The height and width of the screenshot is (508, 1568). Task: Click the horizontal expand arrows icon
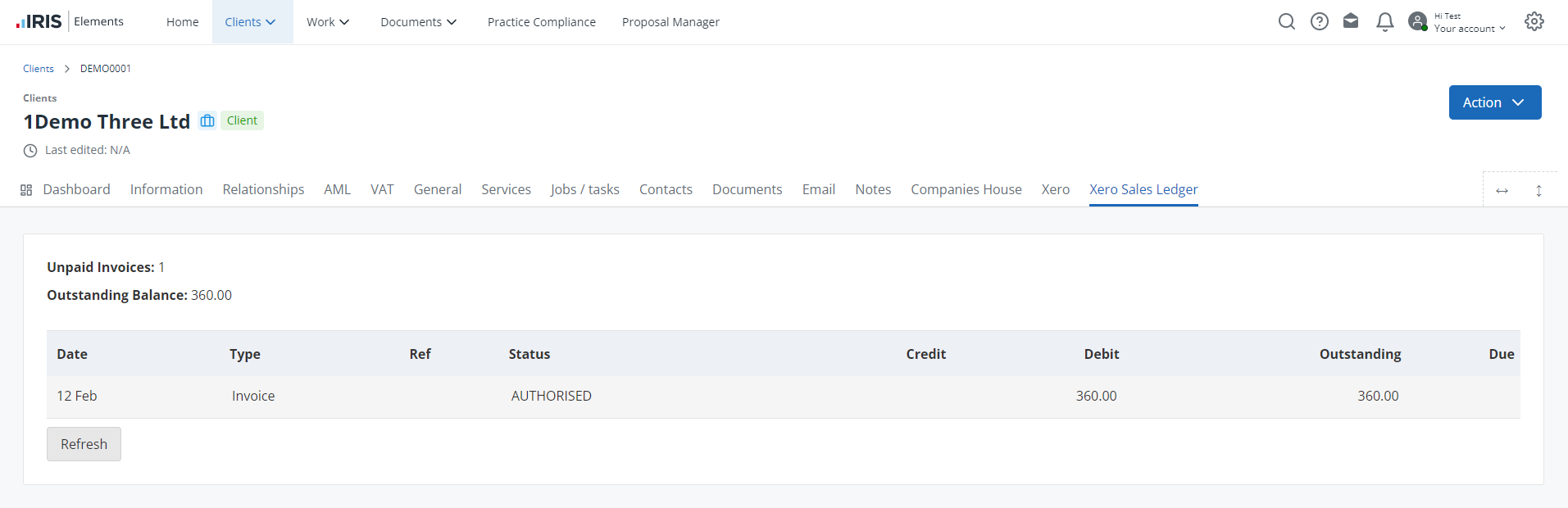coord(1502,191)
